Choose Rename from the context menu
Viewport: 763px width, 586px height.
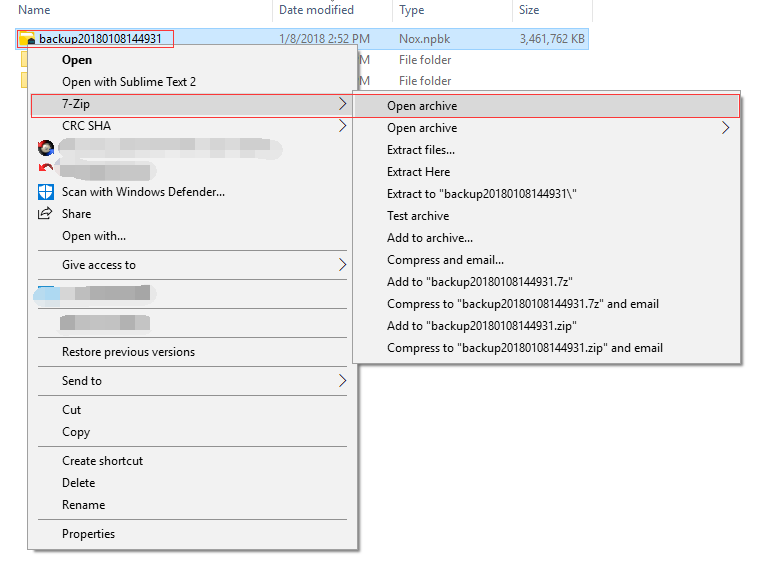(83, 505)
